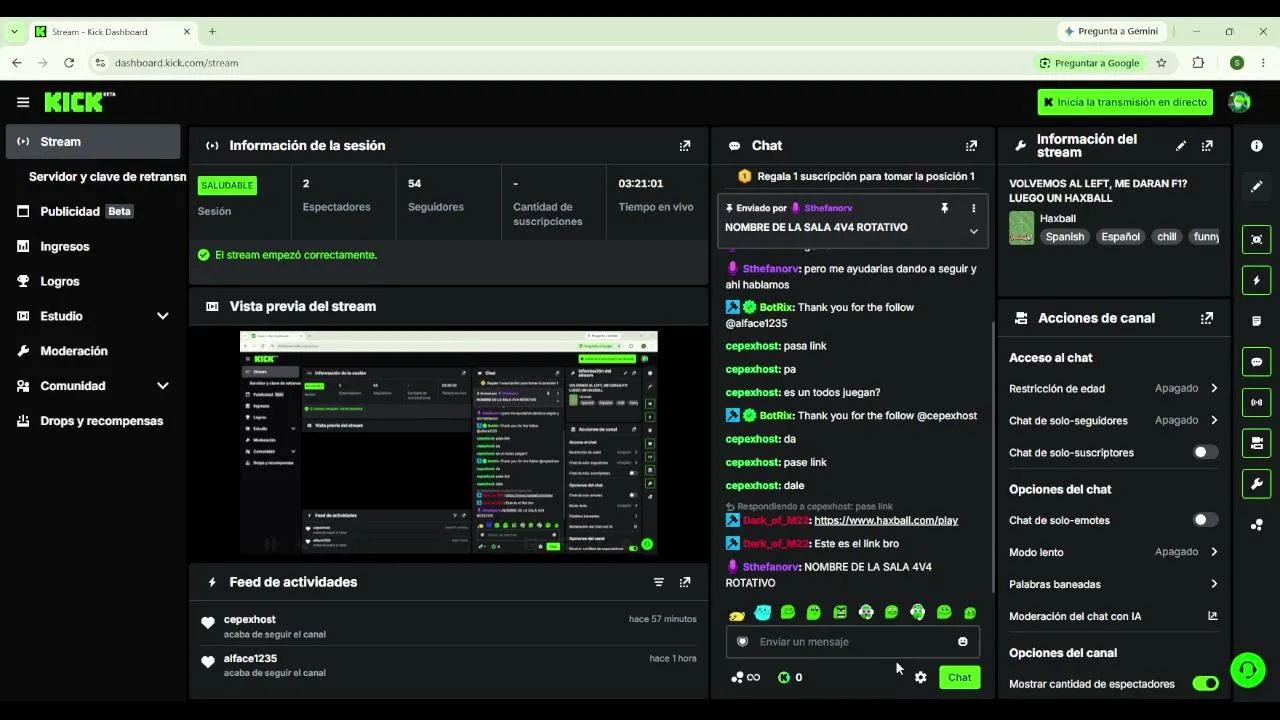Screen dimensions: 1280x720
Task: Open the activity feed filter icon
Action: click(659, 582)
